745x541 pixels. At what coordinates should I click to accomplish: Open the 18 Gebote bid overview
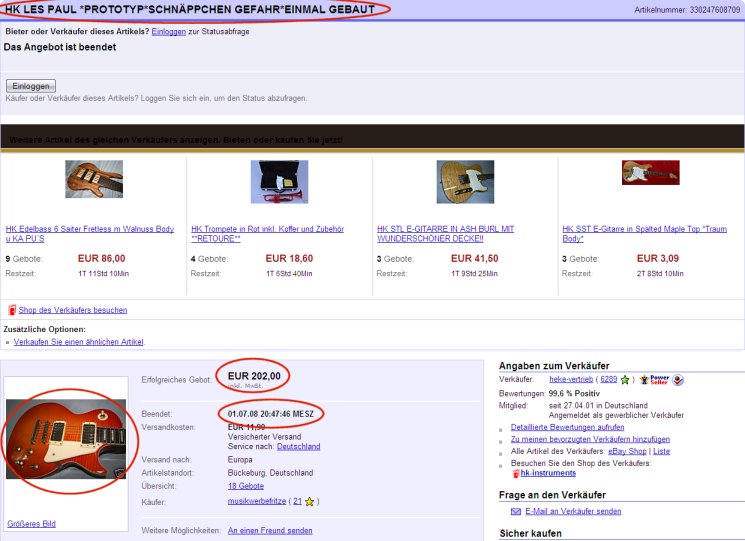coord(246,486)
